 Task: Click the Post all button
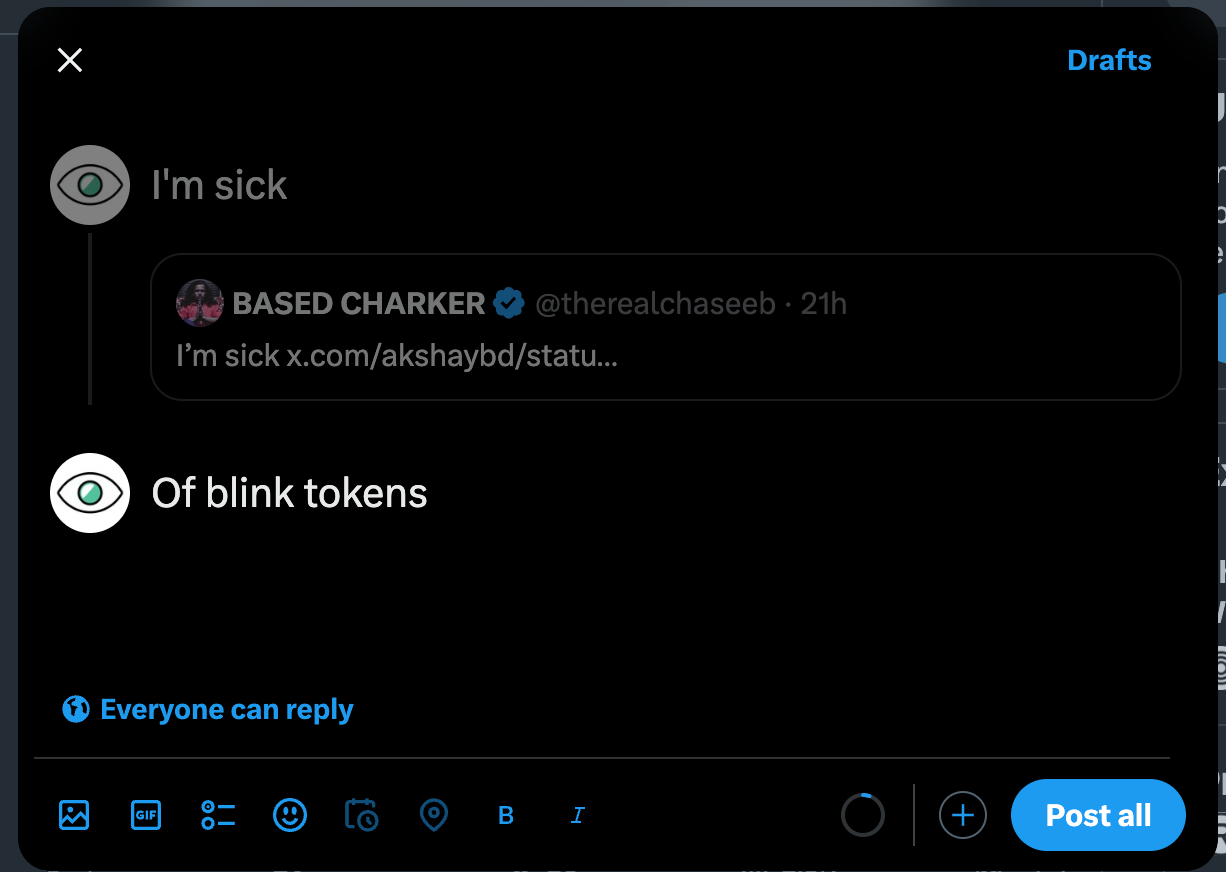1097,815
